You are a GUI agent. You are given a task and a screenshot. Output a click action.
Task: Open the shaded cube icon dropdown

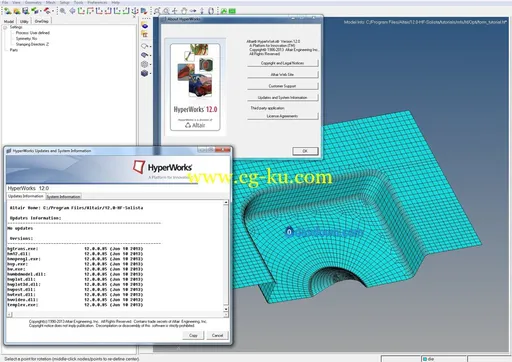150,73
